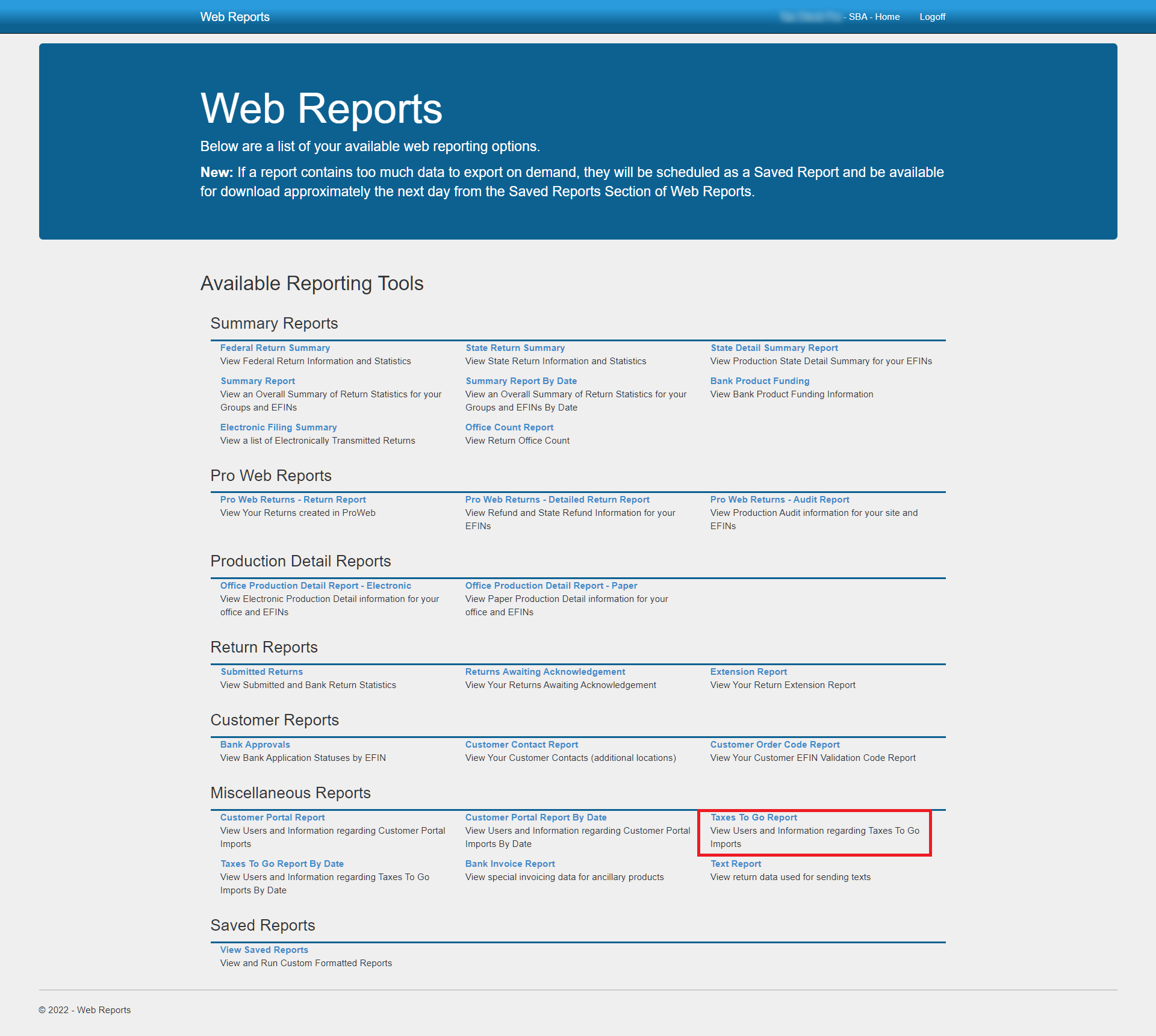The image size is (1156, 1036).
Task: Open State Return Summary link
Action: coord(515,348)
